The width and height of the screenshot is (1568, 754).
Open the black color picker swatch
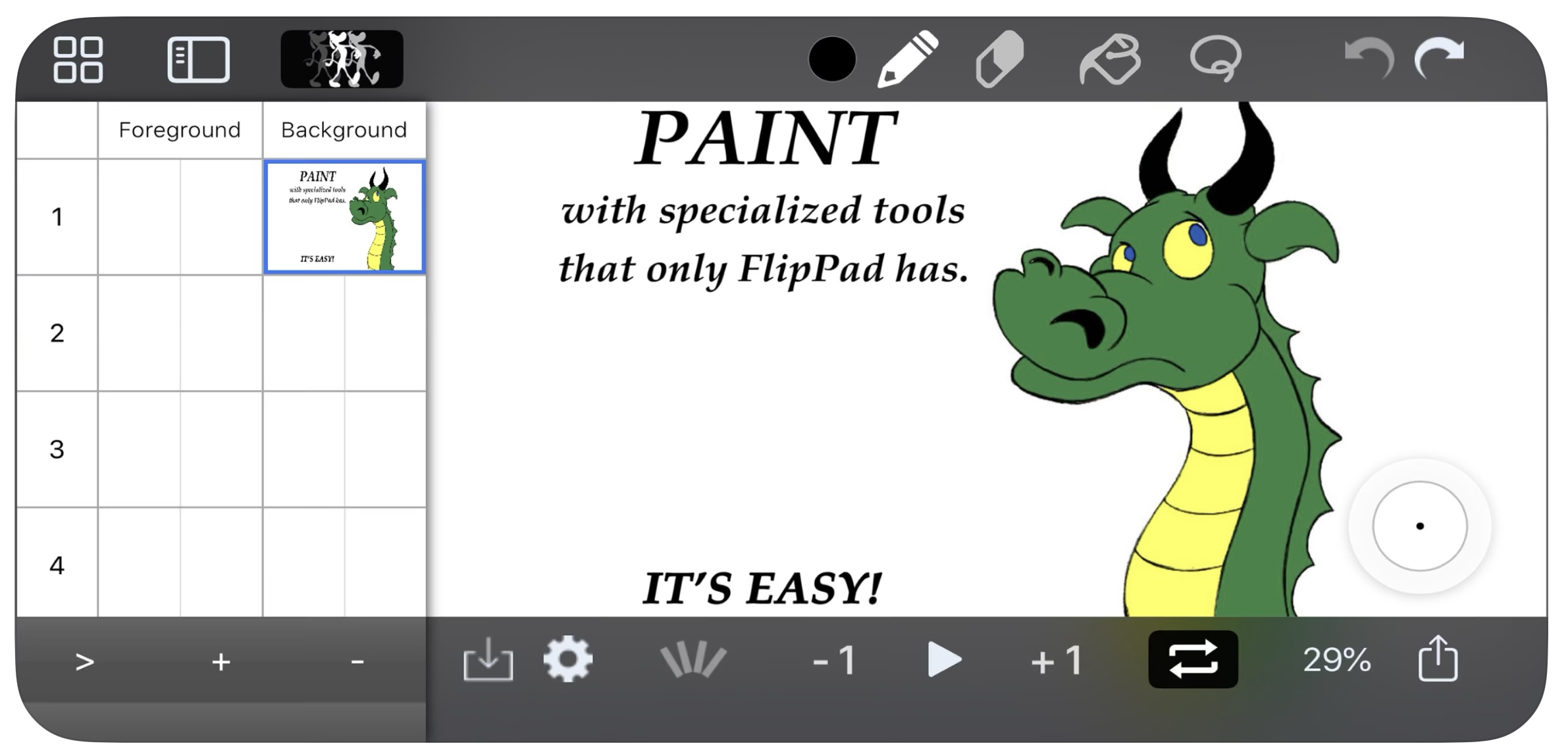click(x=832, y=59)
